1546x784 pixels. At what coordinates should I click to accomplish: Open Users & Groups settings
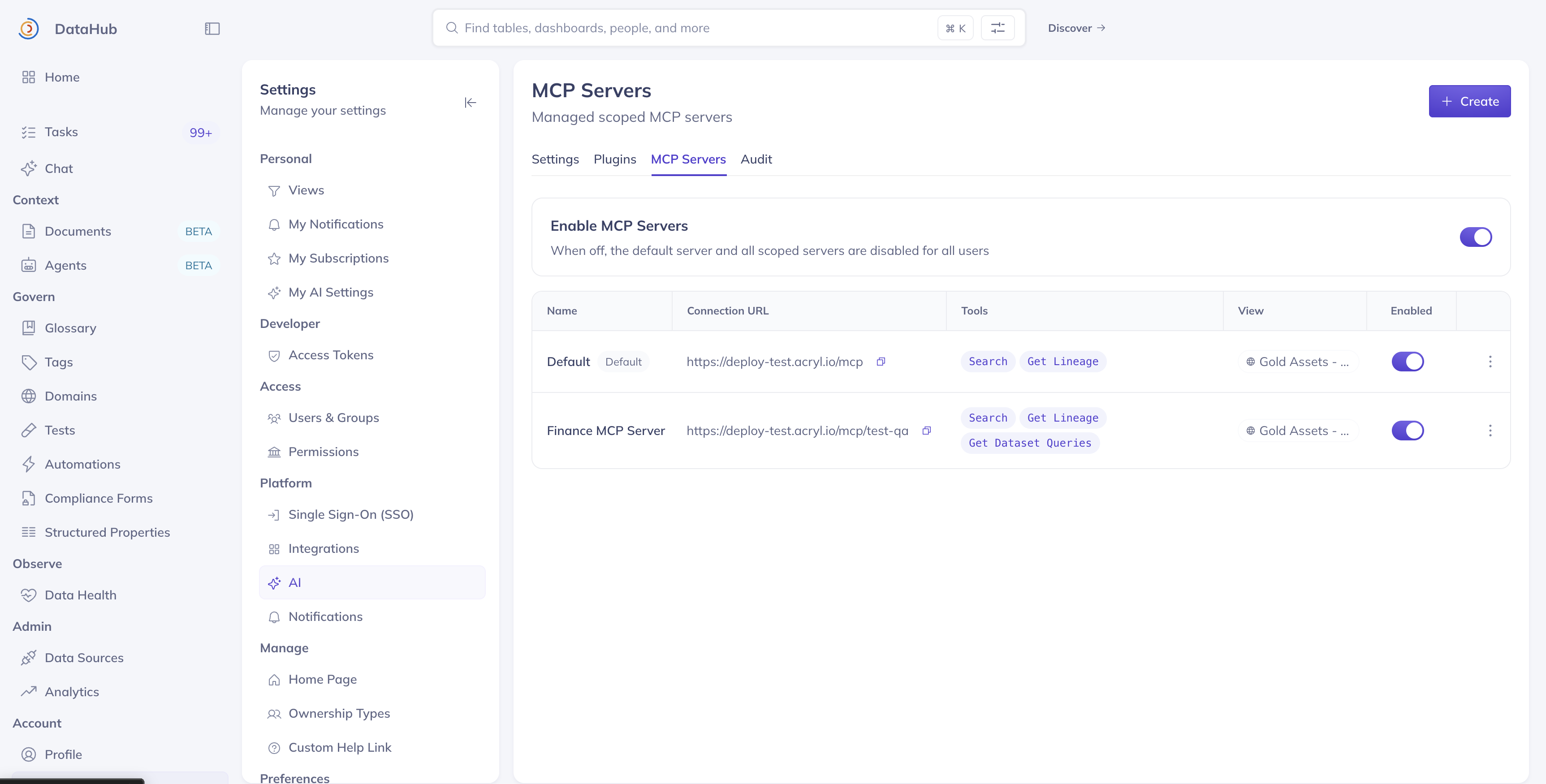click(372, 418)
